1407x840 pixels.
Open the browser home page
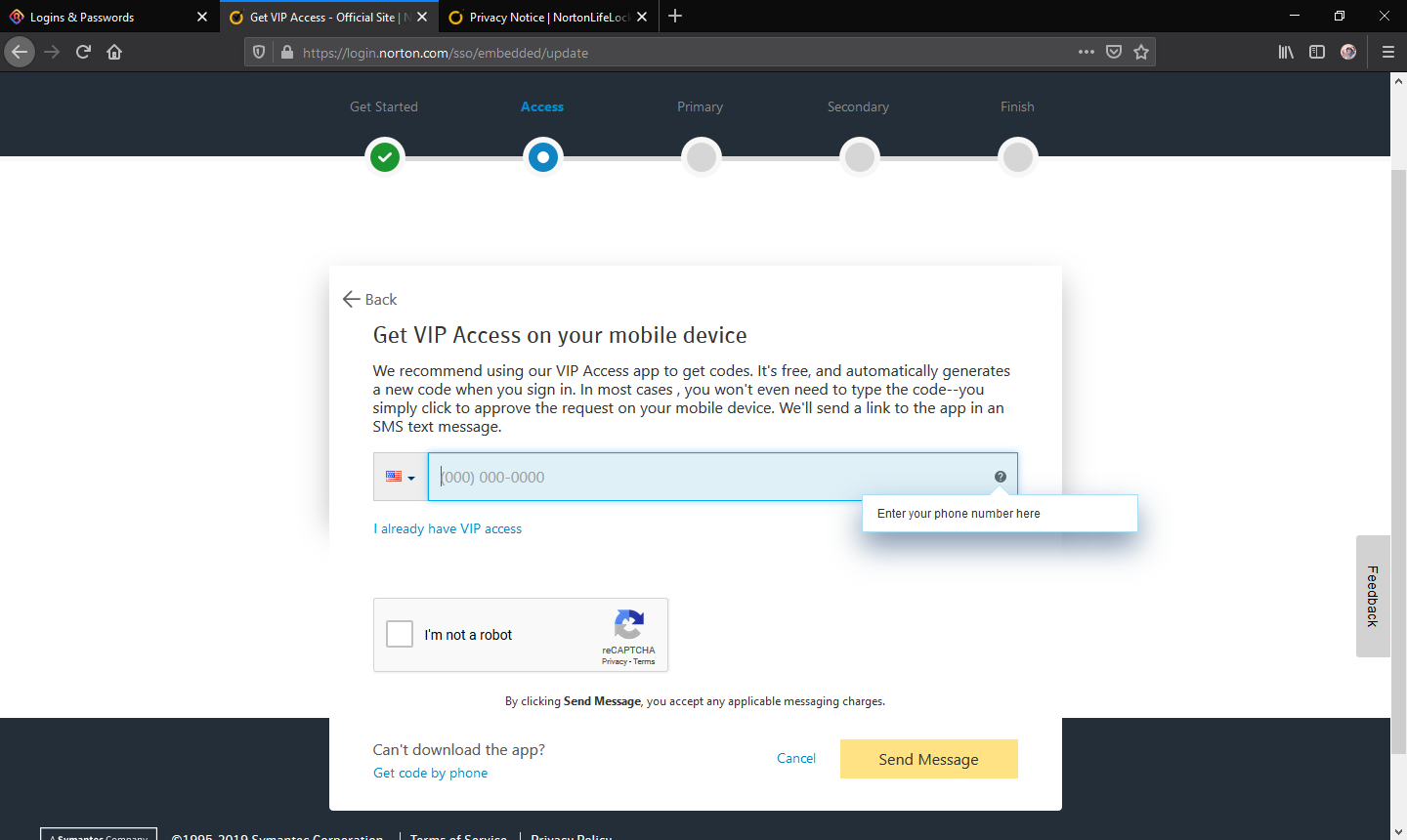pos(114,52)
